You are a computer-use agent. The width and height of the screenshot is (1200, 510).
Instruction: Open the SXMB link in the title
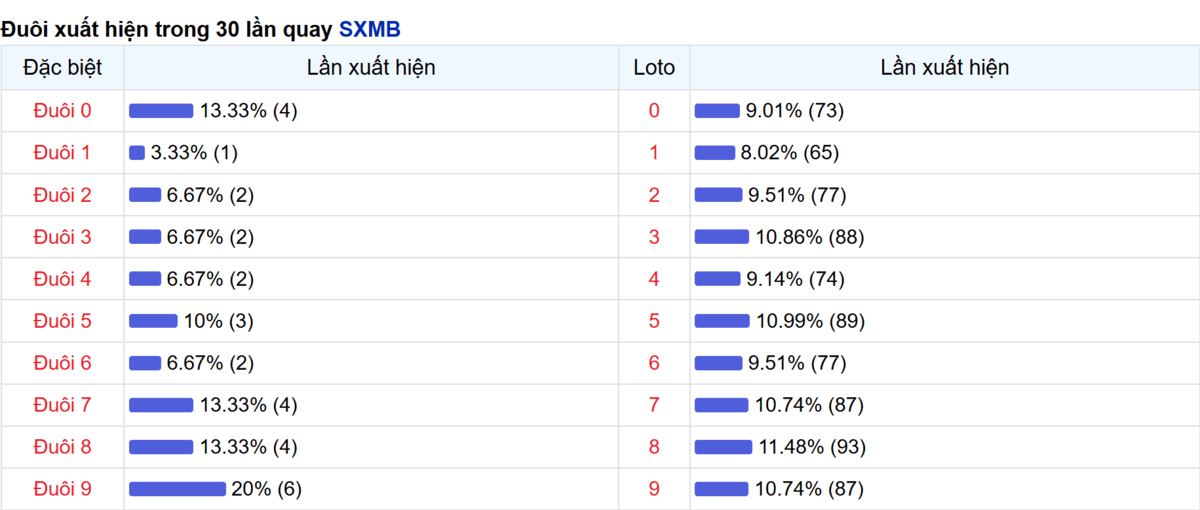point(369,30)
